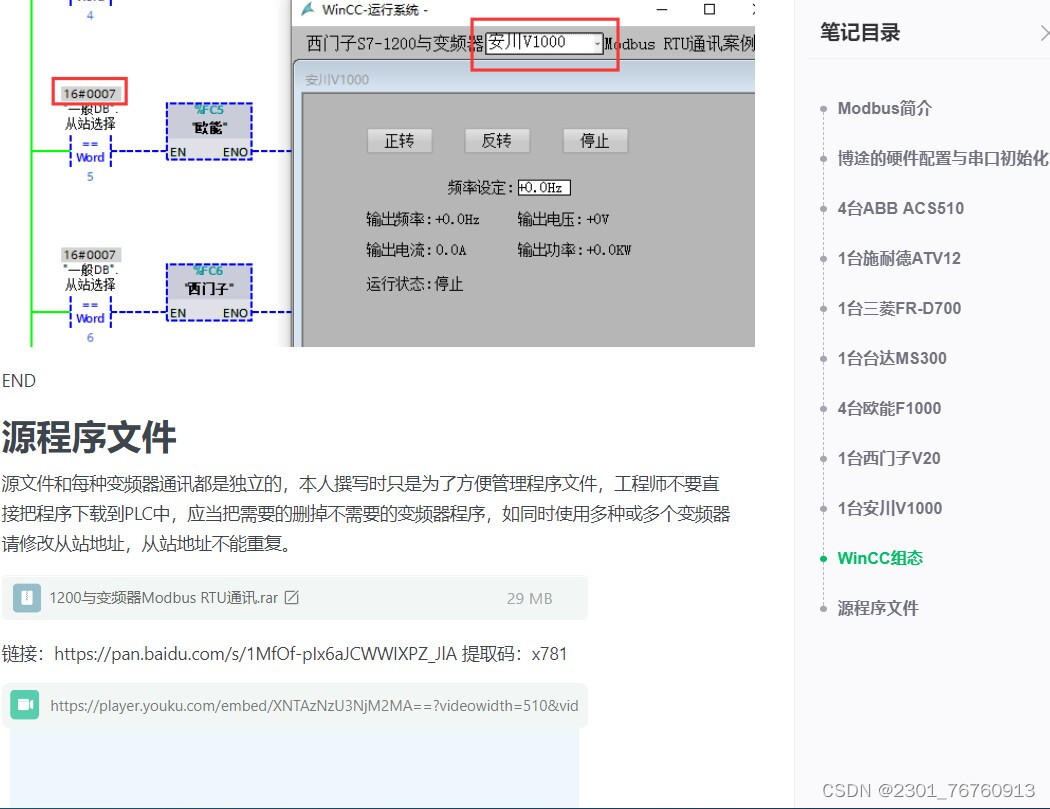Click the 正转 button in WinCC
Viewport: 1050px width, 809px height.
click(399, 141)
